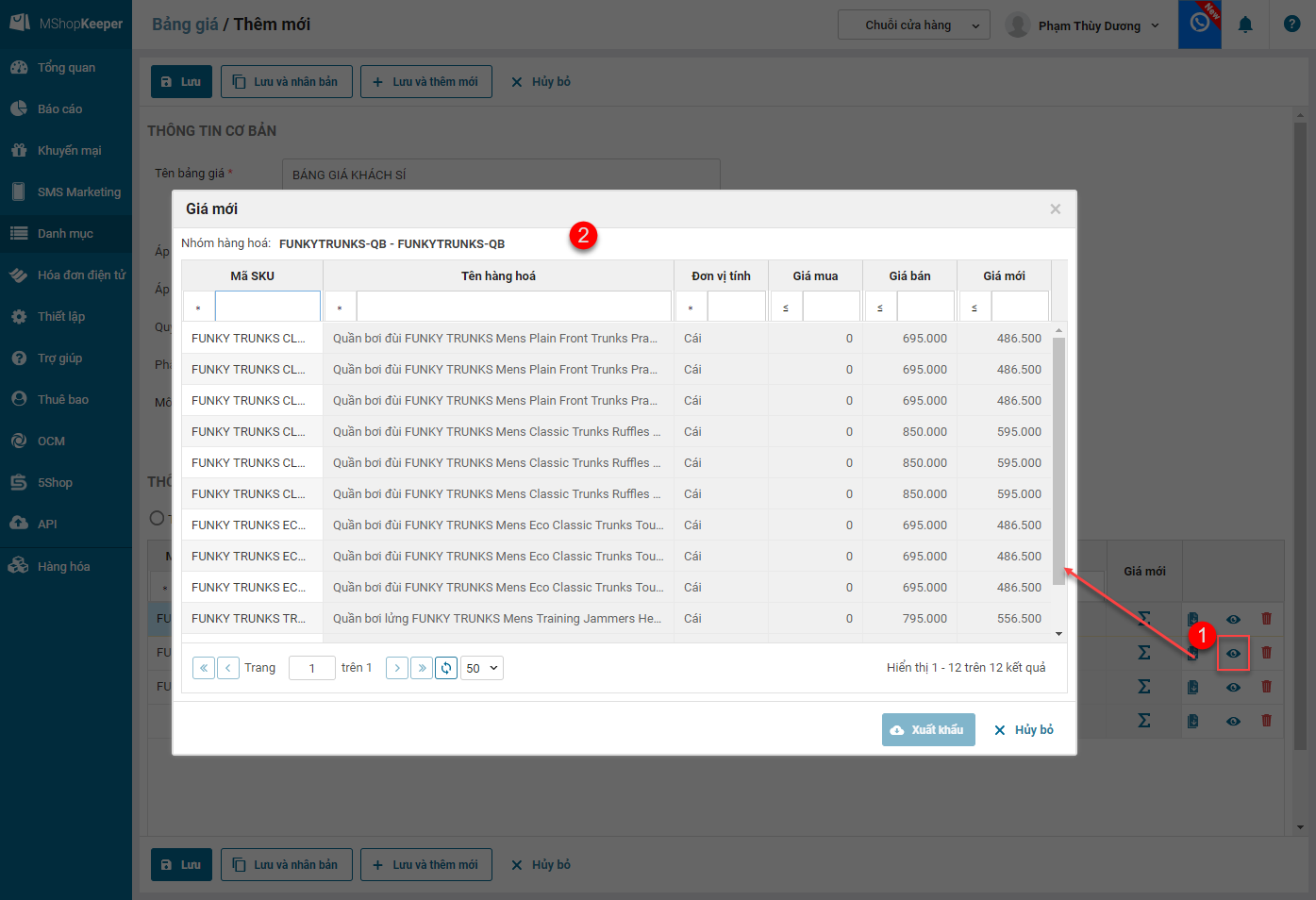Open the phone support icon marked New
The image size is (1316, 900).
point(1200,25)
